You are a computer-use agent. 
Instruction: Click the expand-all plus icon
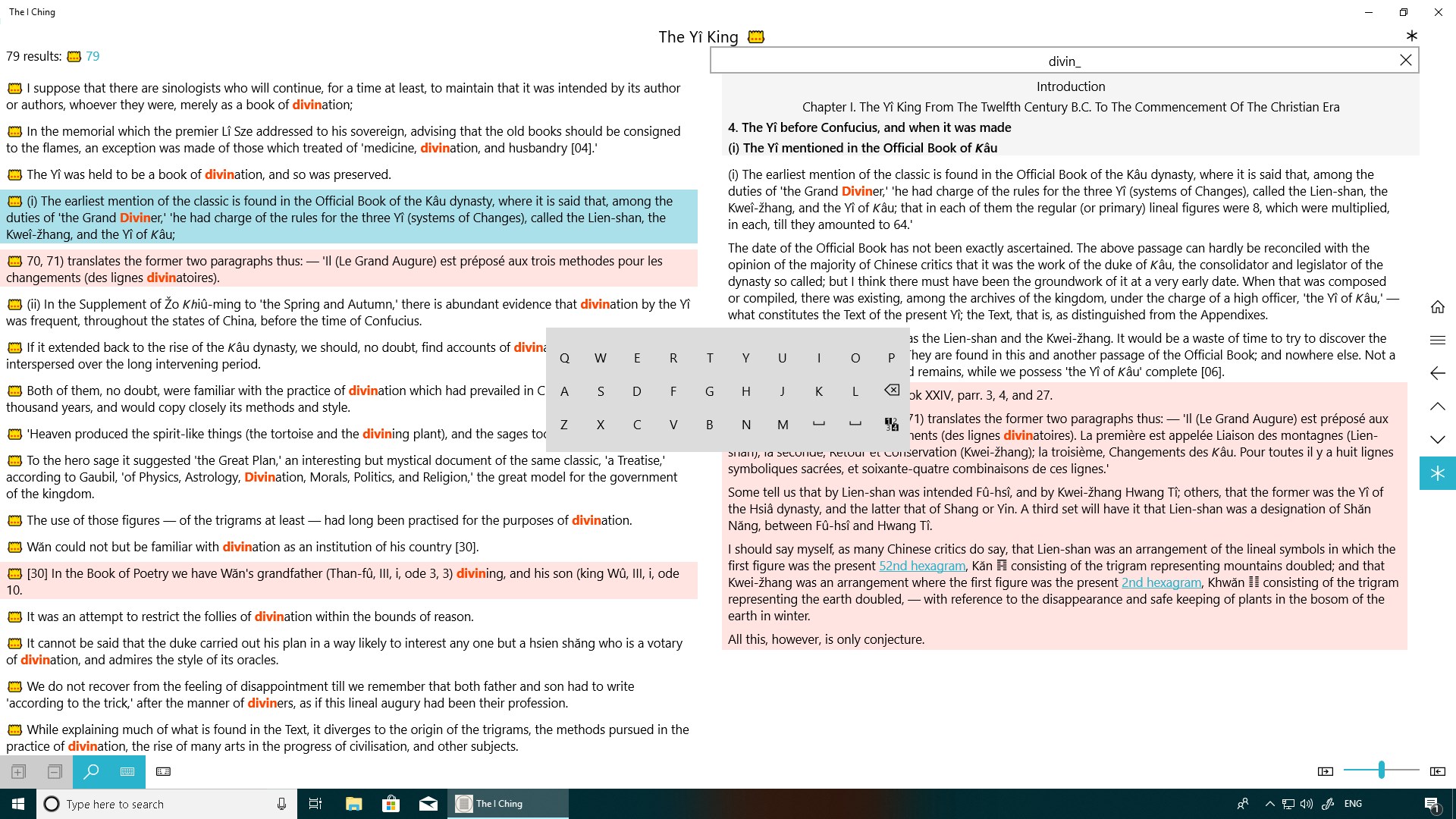click(x=18, y=771)
